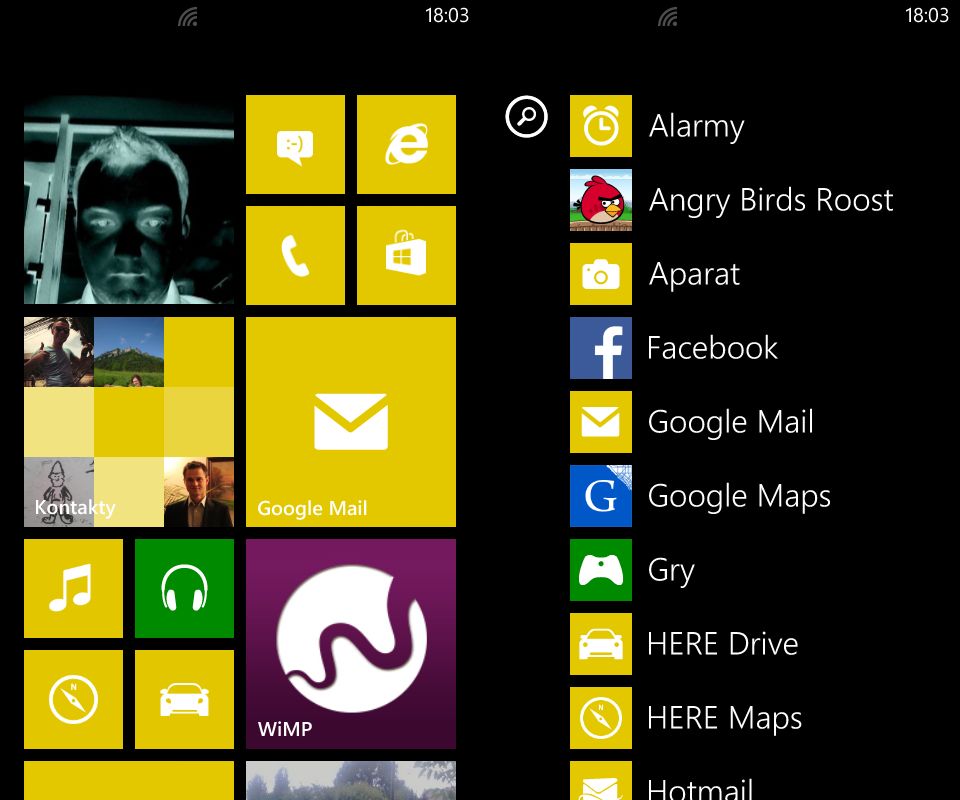Open Gry Xbox icon in app list
The width and height of the screenshot is (960, 800).
(601, 570)
